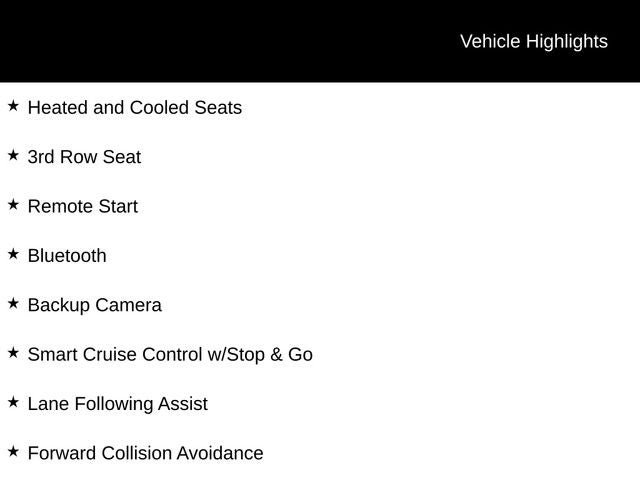
Task: Select the star beside Lane Following Assist
Action: click(x=13, y=402)
